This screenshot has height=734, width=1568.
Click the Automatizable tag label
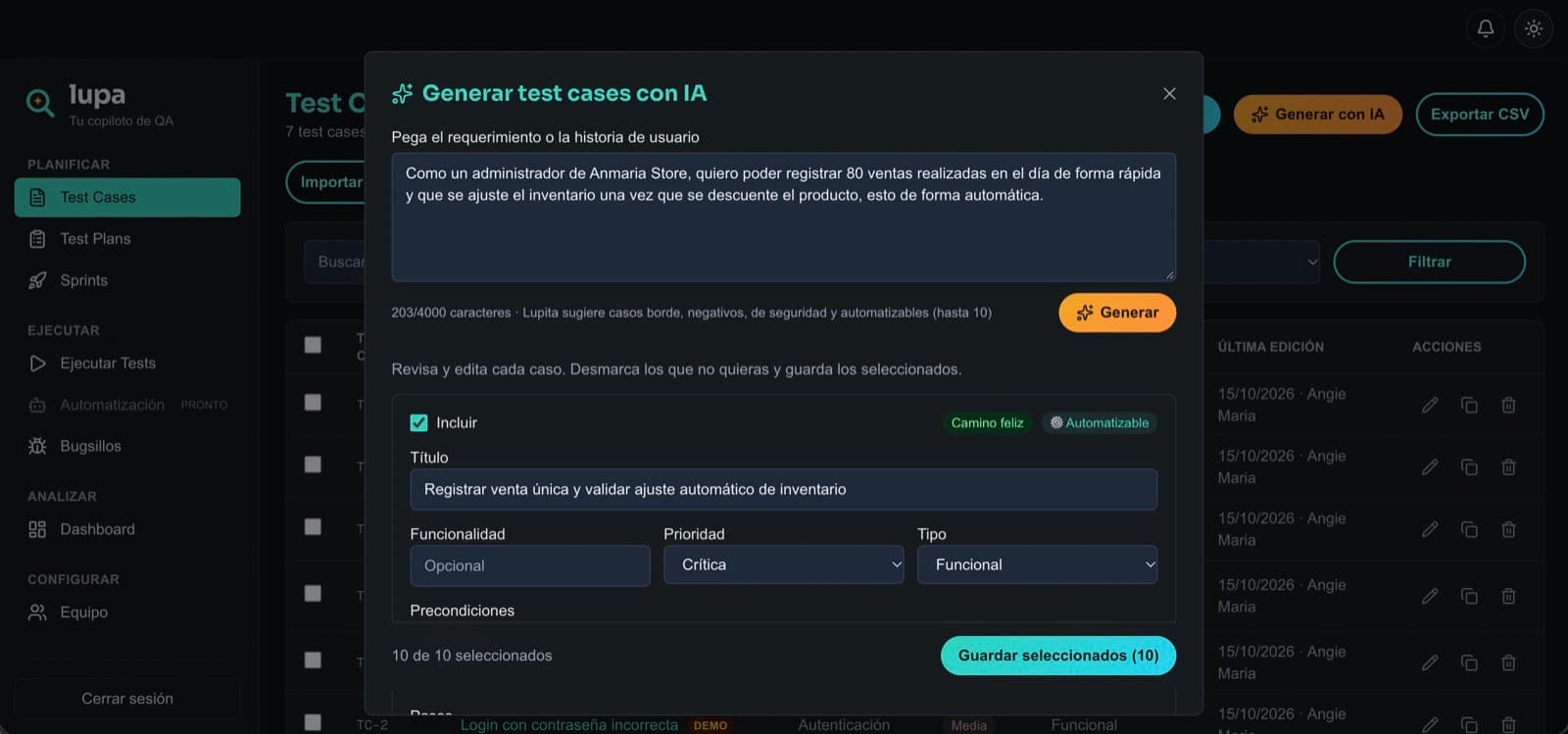click(1107, 422)
